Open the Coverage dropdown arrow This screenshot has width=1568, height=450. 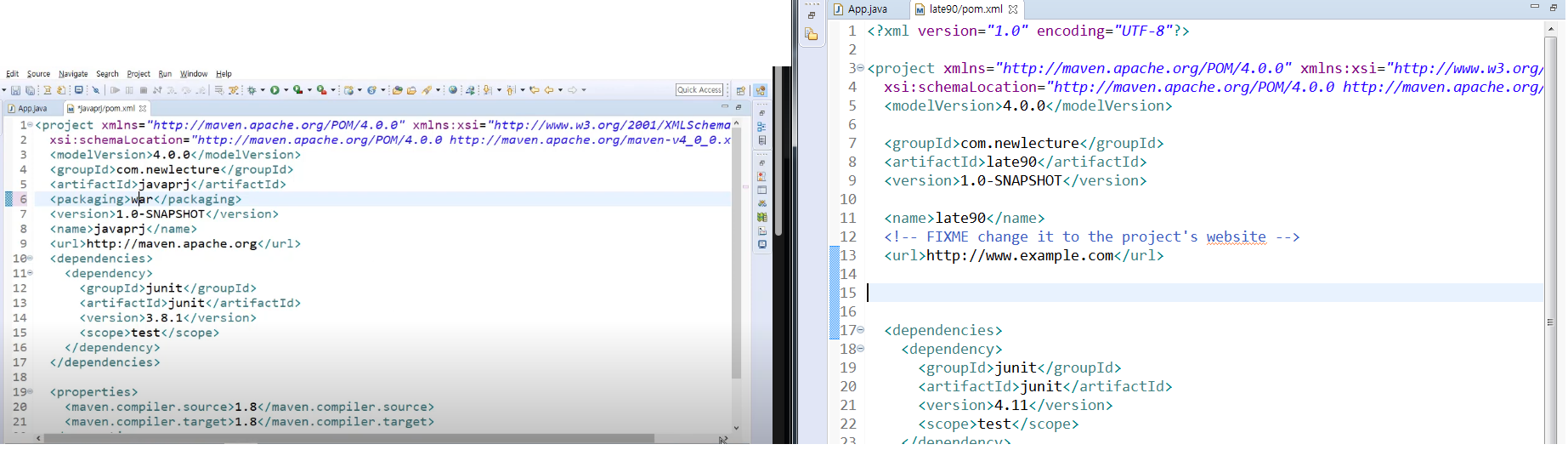(309, 90)
